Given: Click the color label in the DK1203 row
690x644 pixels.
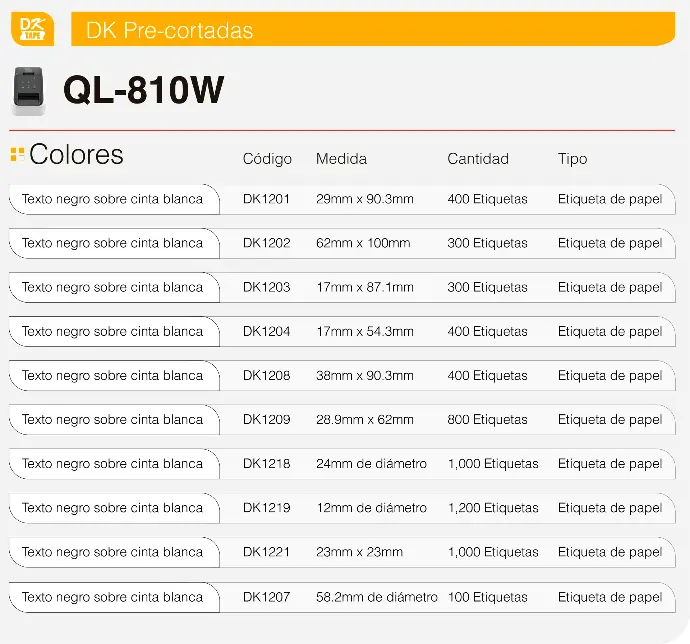Looking at the screenshot, I should point(112,287).
